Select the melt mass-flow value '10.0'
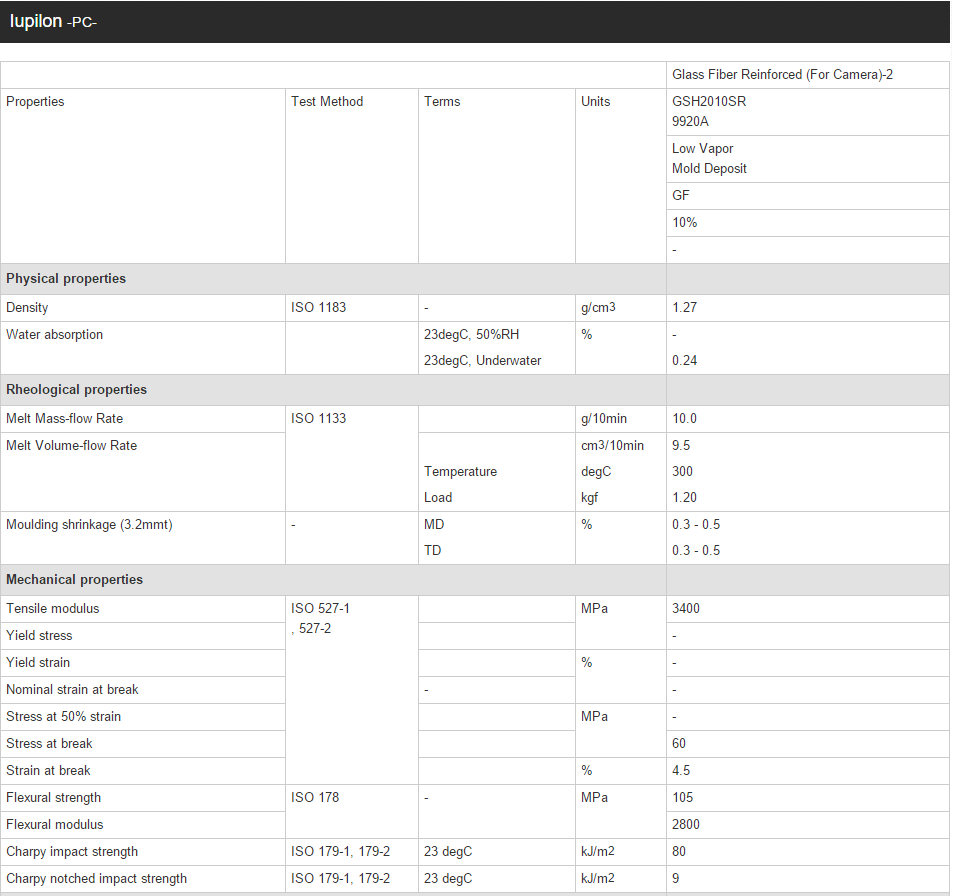The image size is (953, 896). pyautogui.click(x=684, y=419)
